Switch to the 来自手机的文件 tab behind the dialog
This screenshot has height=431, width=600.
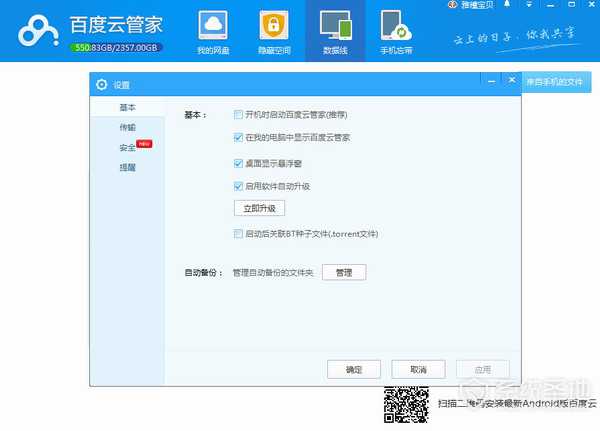(554, 82)
